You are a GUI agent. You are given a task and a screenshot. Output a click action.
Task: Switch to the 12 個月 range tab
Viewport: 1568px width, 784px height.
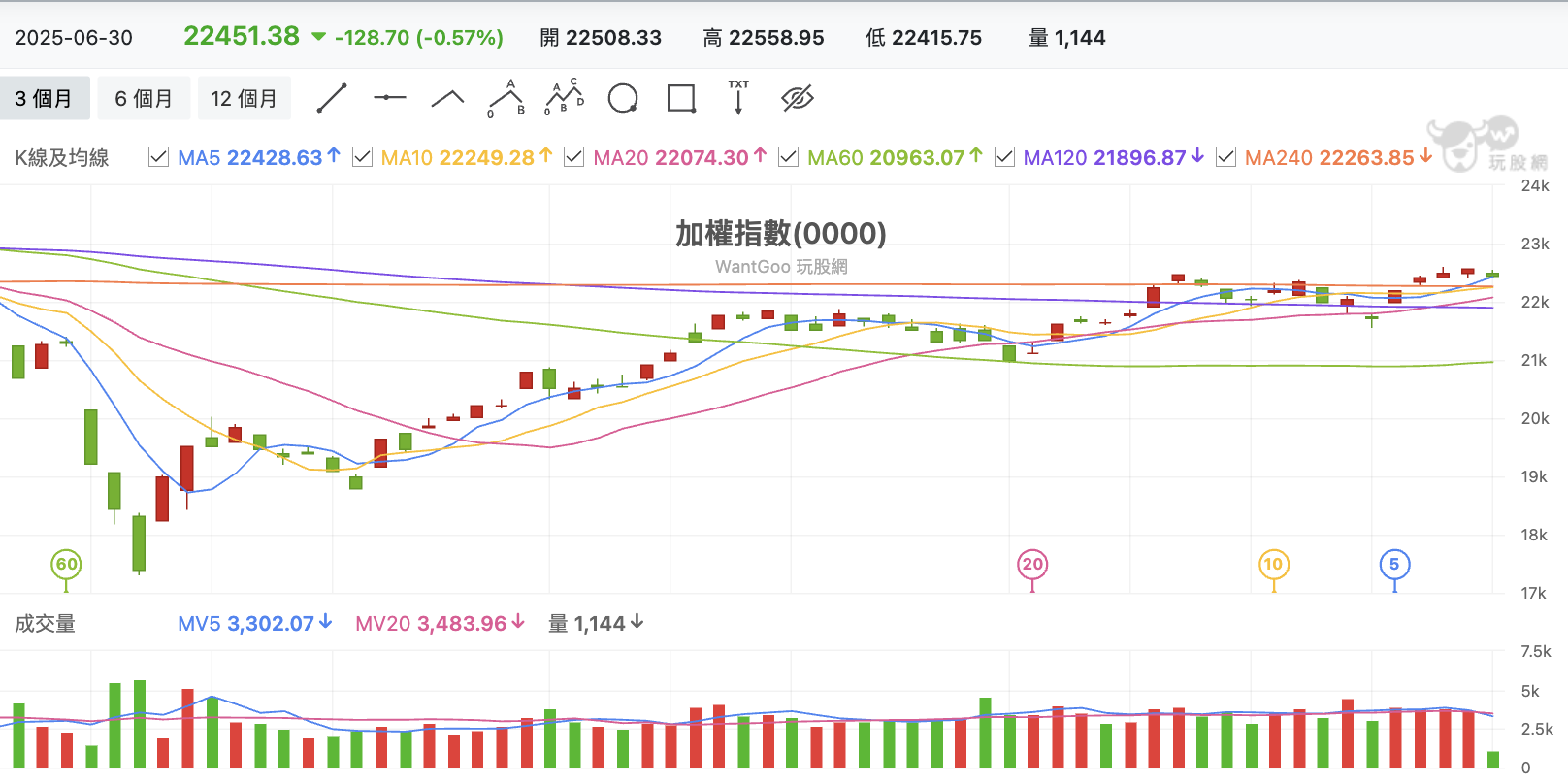(244, 99)
